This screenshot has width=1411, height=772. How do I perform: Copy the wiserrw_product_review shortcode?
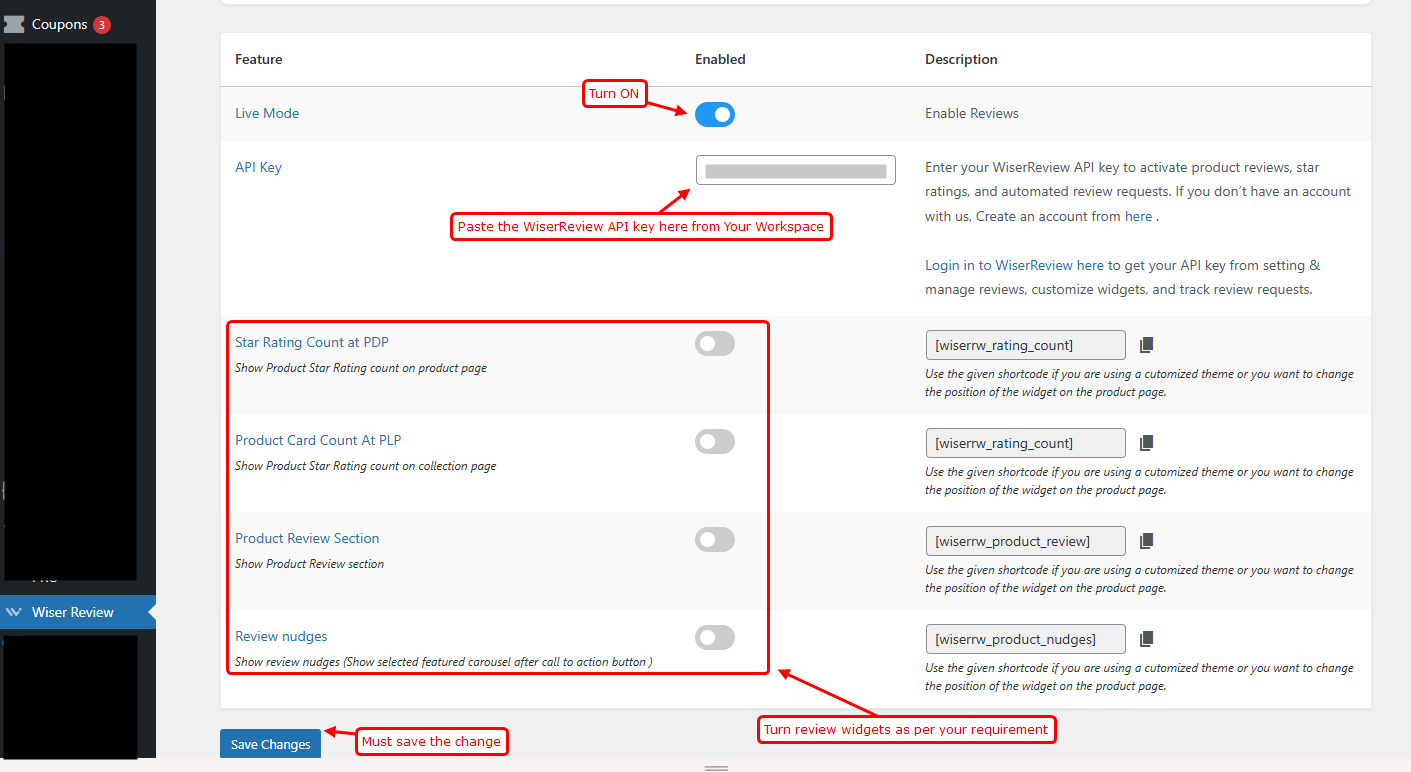(x=1147, y=541)
